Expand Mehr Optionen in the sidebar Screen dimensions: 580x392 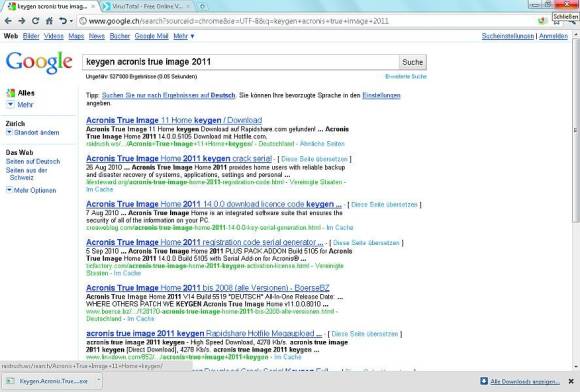[x=31, y=190]
